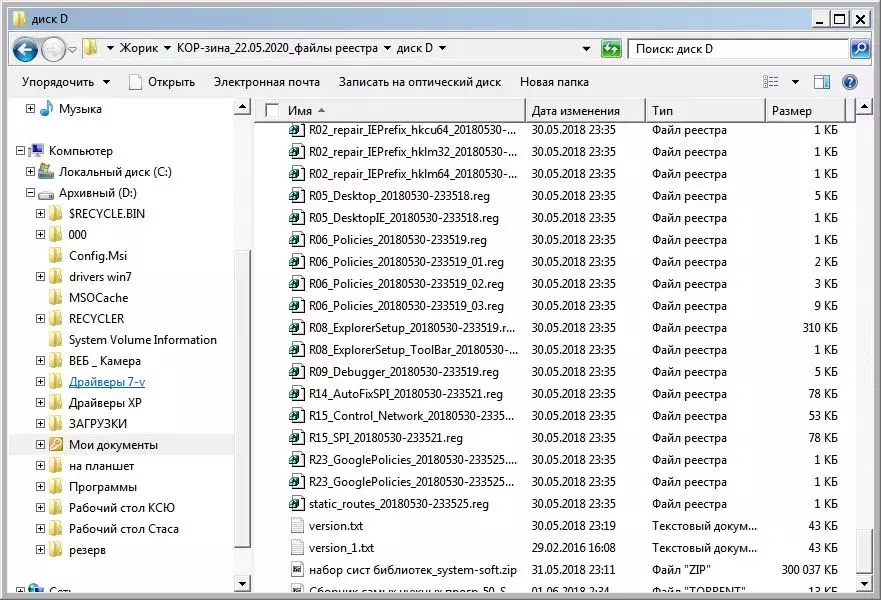Go back with the blue Back arrow
This screenshot has height=600, width=881.
[25, 49]
